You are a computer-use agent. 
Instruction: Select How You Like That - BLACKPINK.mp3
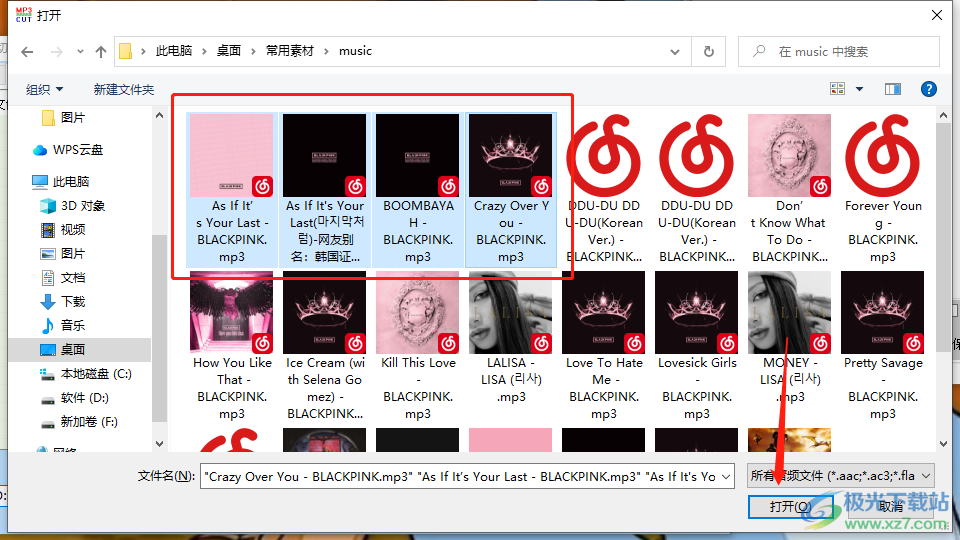tap(231, 347)
